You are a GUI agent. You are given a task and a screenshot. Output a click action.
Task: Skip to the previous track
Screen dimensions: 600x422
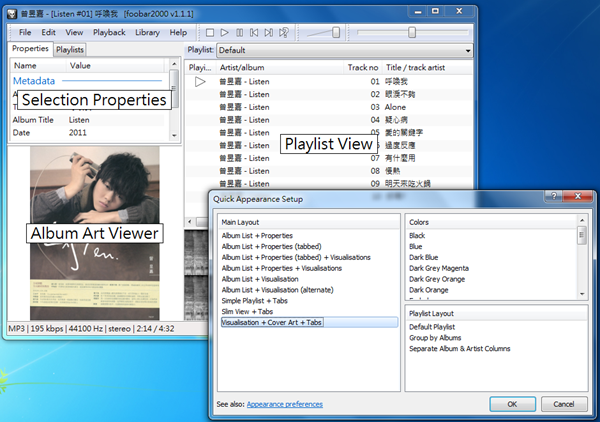pyautogui.click(x=255, y=33)
